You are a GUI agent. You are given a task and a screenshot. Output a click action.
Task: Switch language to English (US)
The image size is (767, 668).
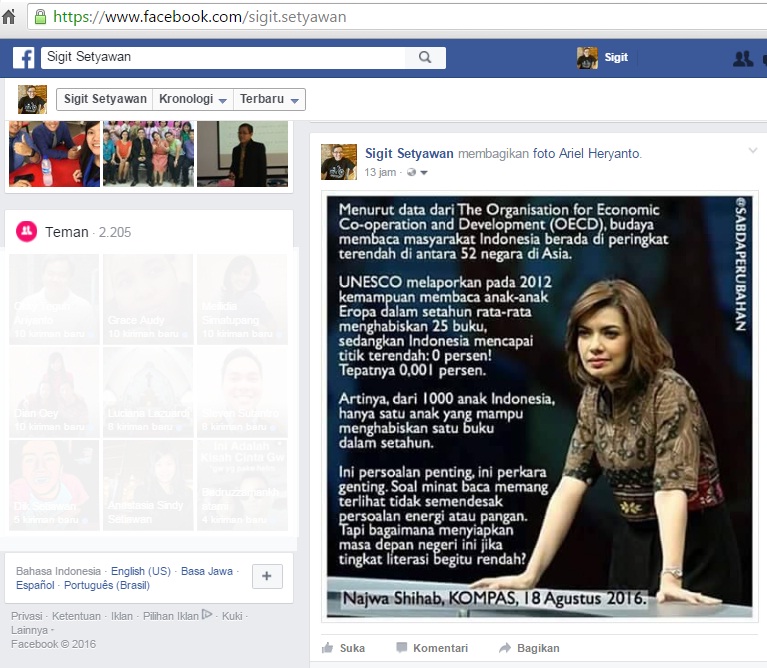click(x=141, y=571)
